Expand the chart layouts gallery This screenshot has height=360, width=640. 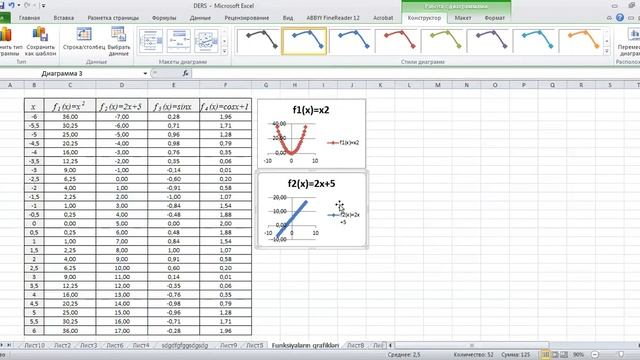coord(224,52)
